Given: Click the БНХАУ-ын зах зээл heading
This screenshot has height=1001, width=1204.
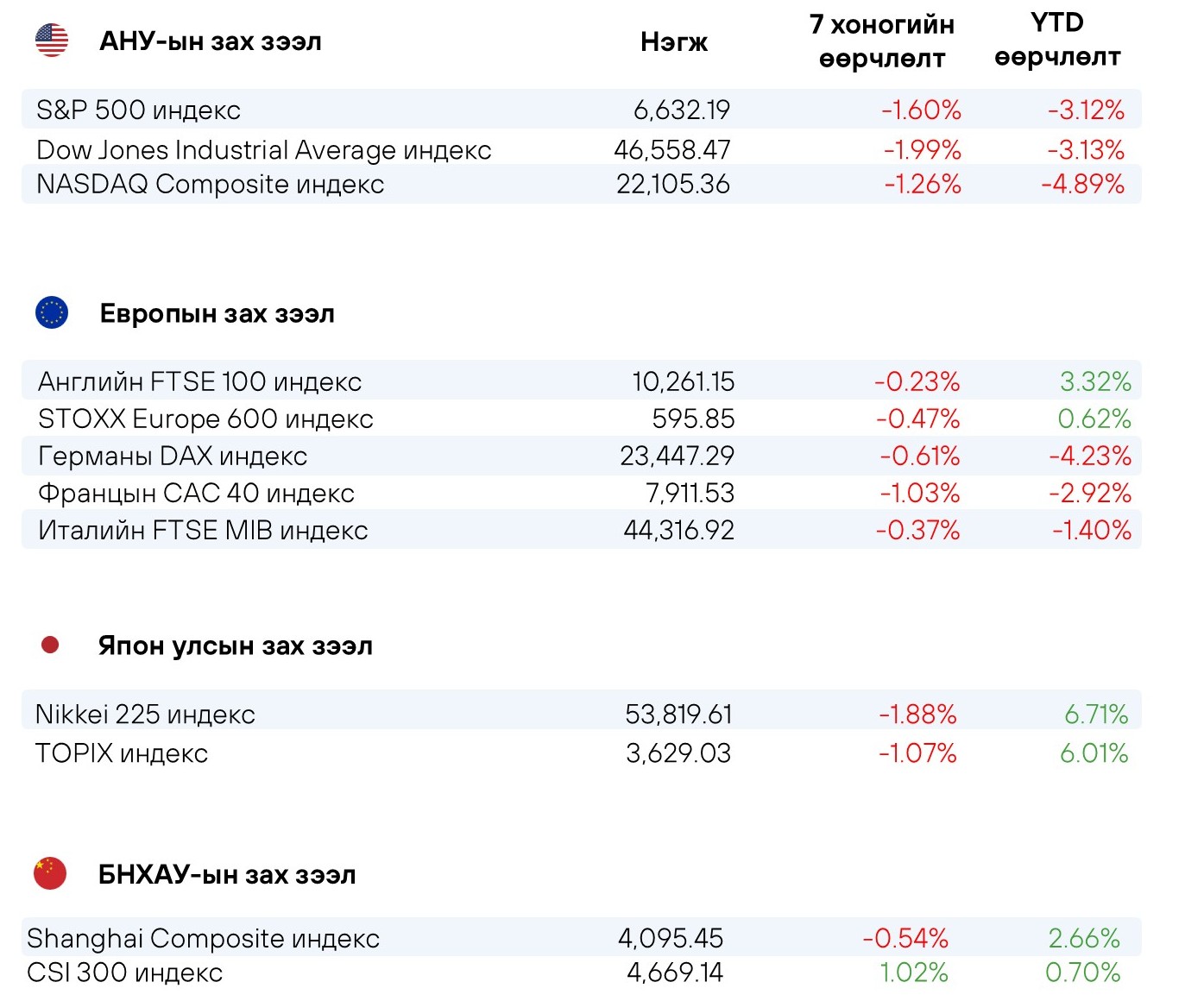Looking at the screenshot, I should [x=227, y=874].
